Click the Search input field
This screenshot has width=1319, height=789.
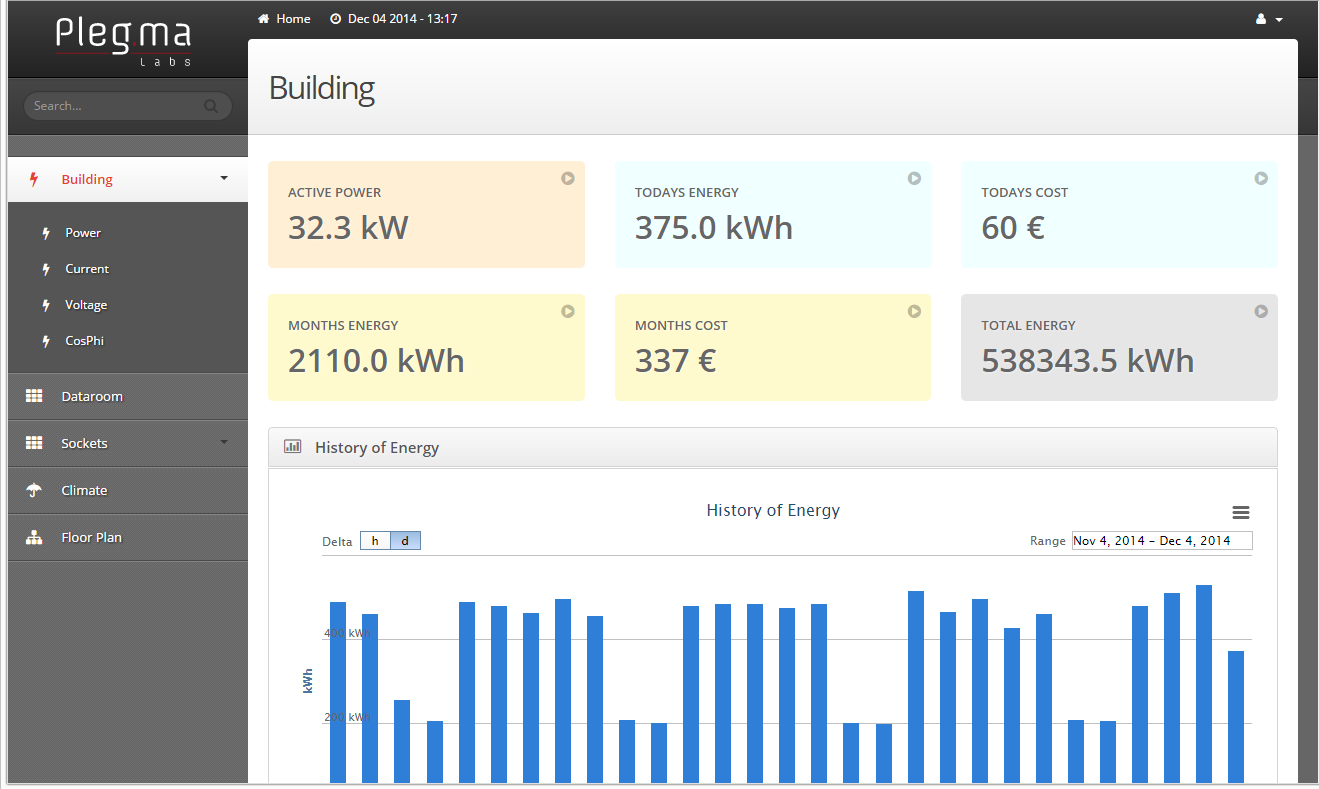(128, 106)
